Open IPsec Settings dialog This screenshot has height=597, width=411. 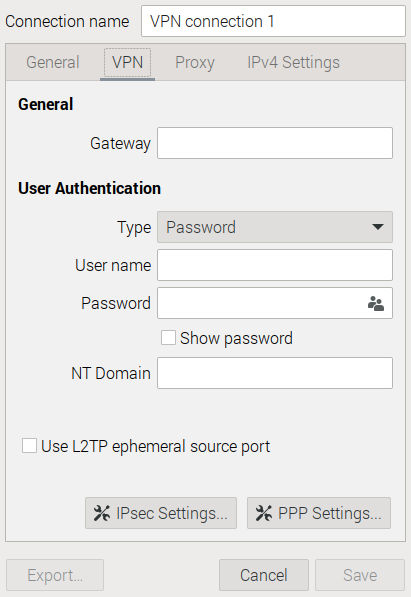[x=161, y=513]
